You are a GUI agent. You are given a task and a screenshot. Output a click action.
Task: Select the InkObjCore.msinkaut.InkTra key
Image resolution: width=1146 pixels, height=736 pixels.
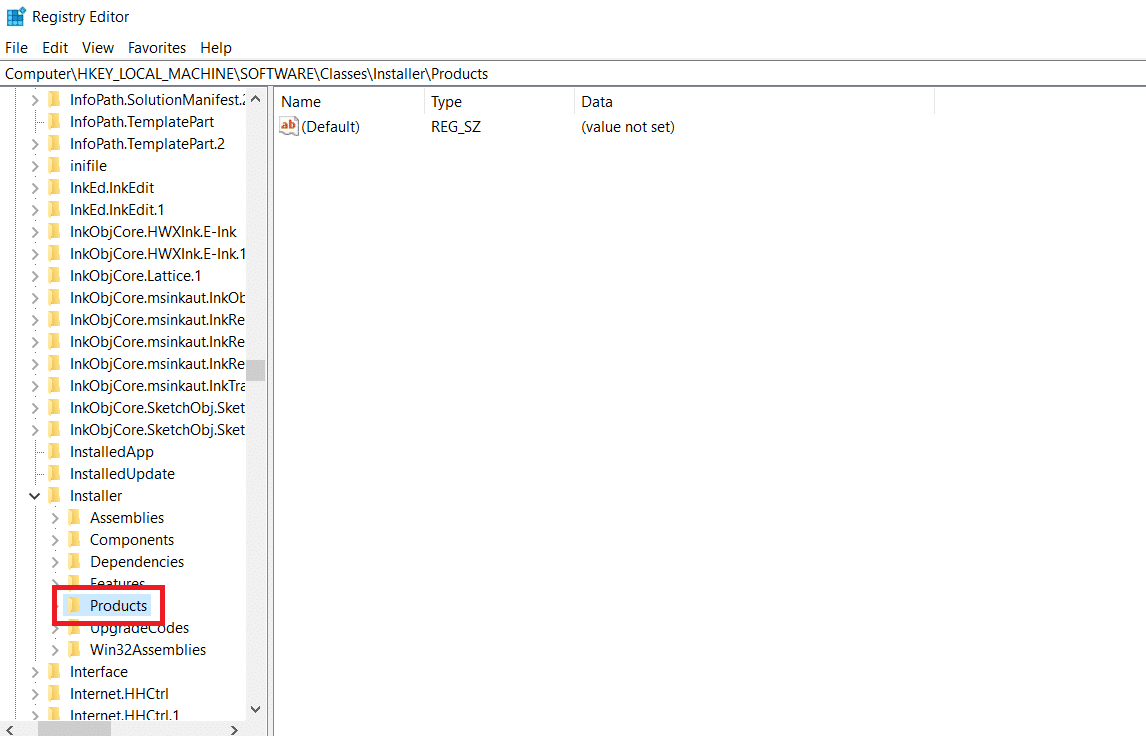pyautogui.click(x=157, y=385)
